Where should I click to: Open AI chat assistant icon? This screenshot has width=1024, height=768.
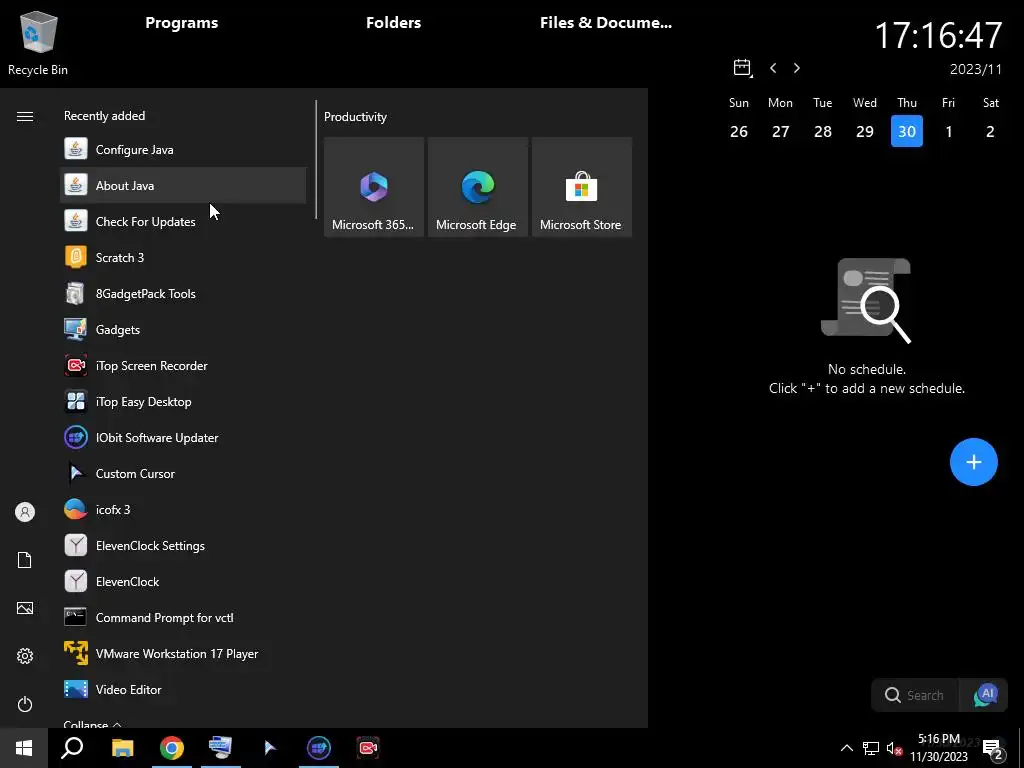(x=984, y=695)
